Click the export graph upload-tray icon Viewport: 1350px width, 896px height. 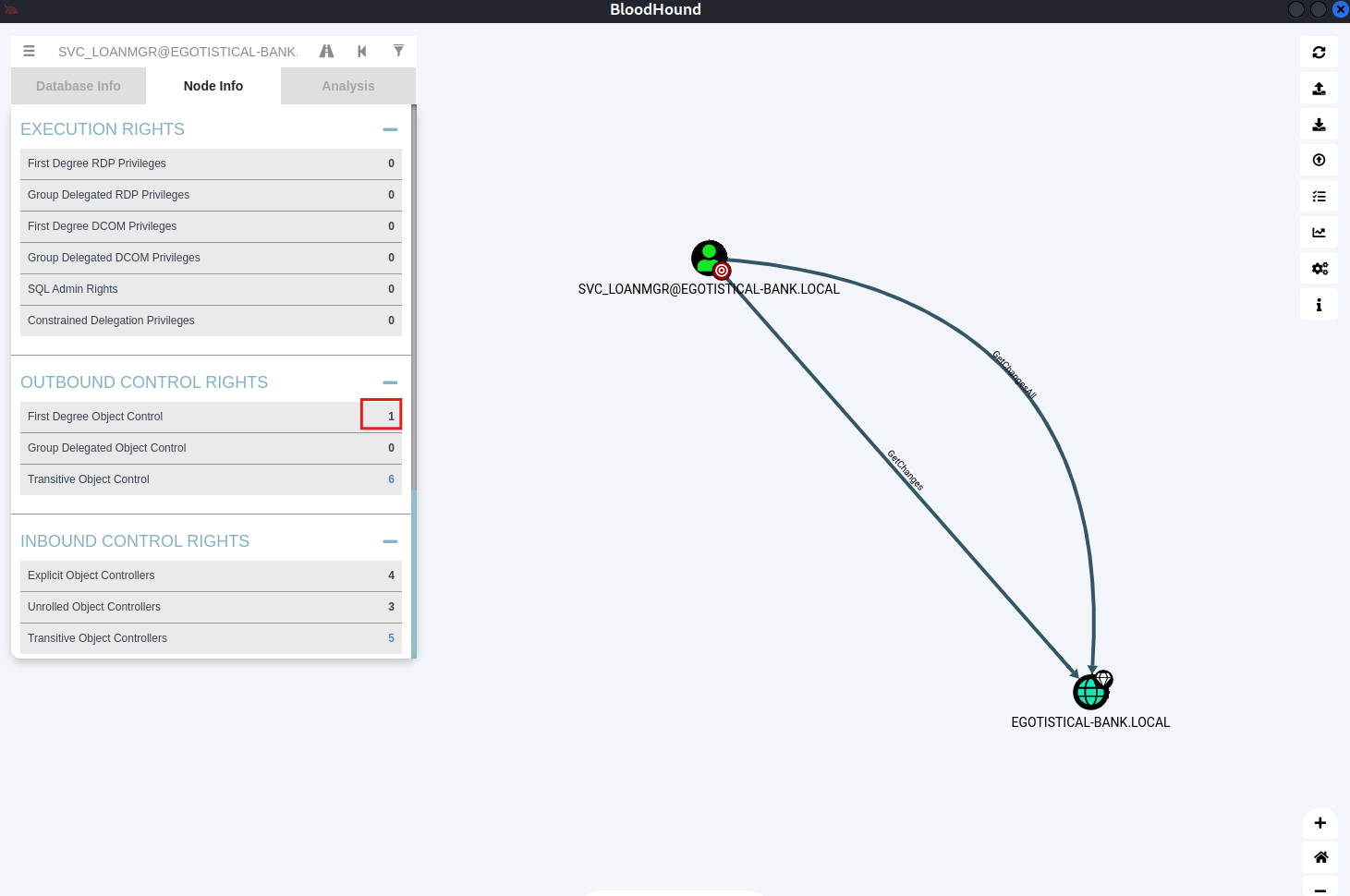(1319, 89)
